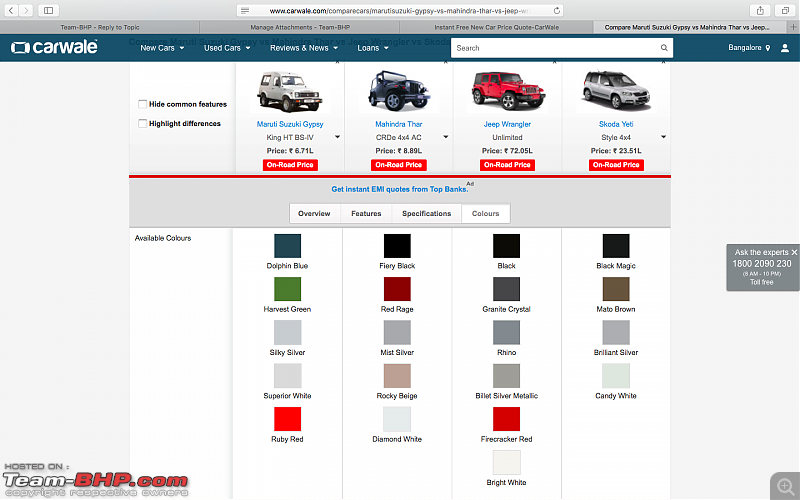The width and height of the screenshot is (800, 500).
Task: Click the Bangalore location pin icon
Action: coord(767,48)
